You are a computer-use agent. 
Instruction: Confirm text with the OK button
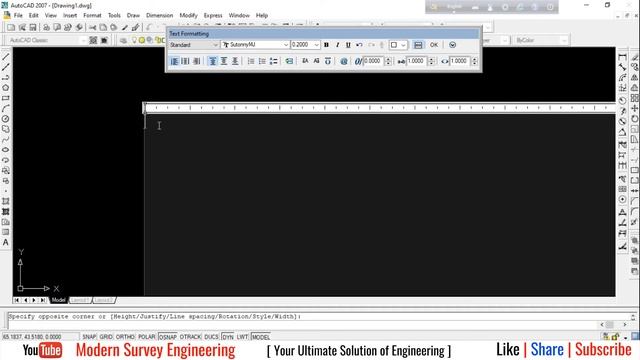coord(434,45)
